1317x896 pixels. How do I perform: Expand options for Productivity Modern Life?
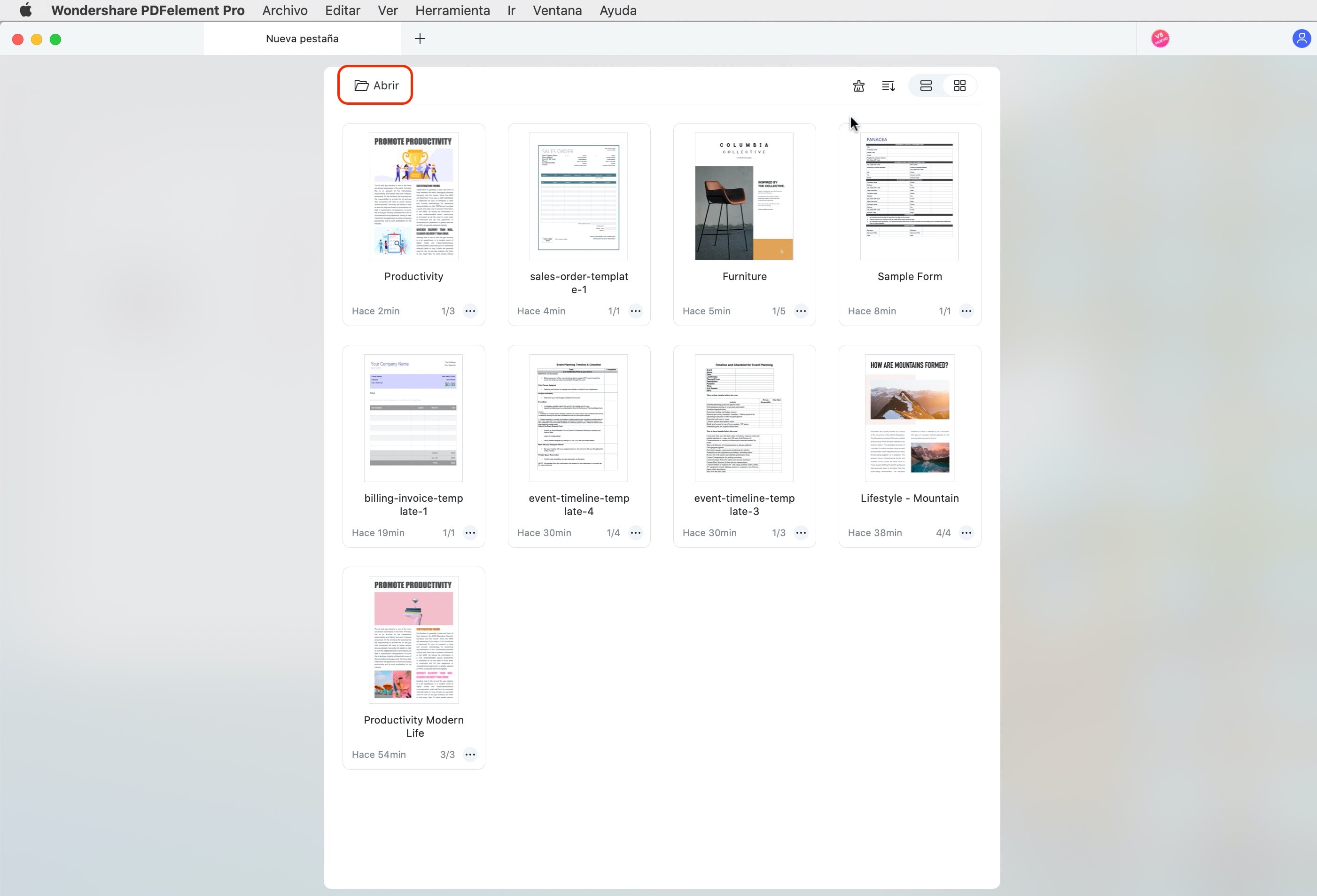(x=471, y=754)
